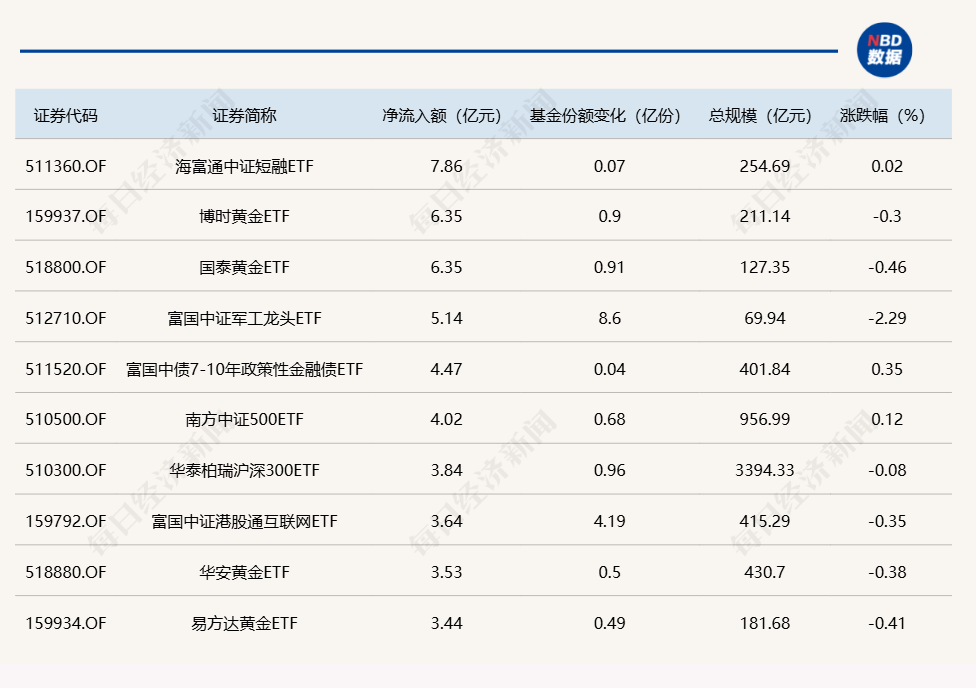Click the NBD数据 logo icon
This screenshot has height=688, width=976.
884,50
